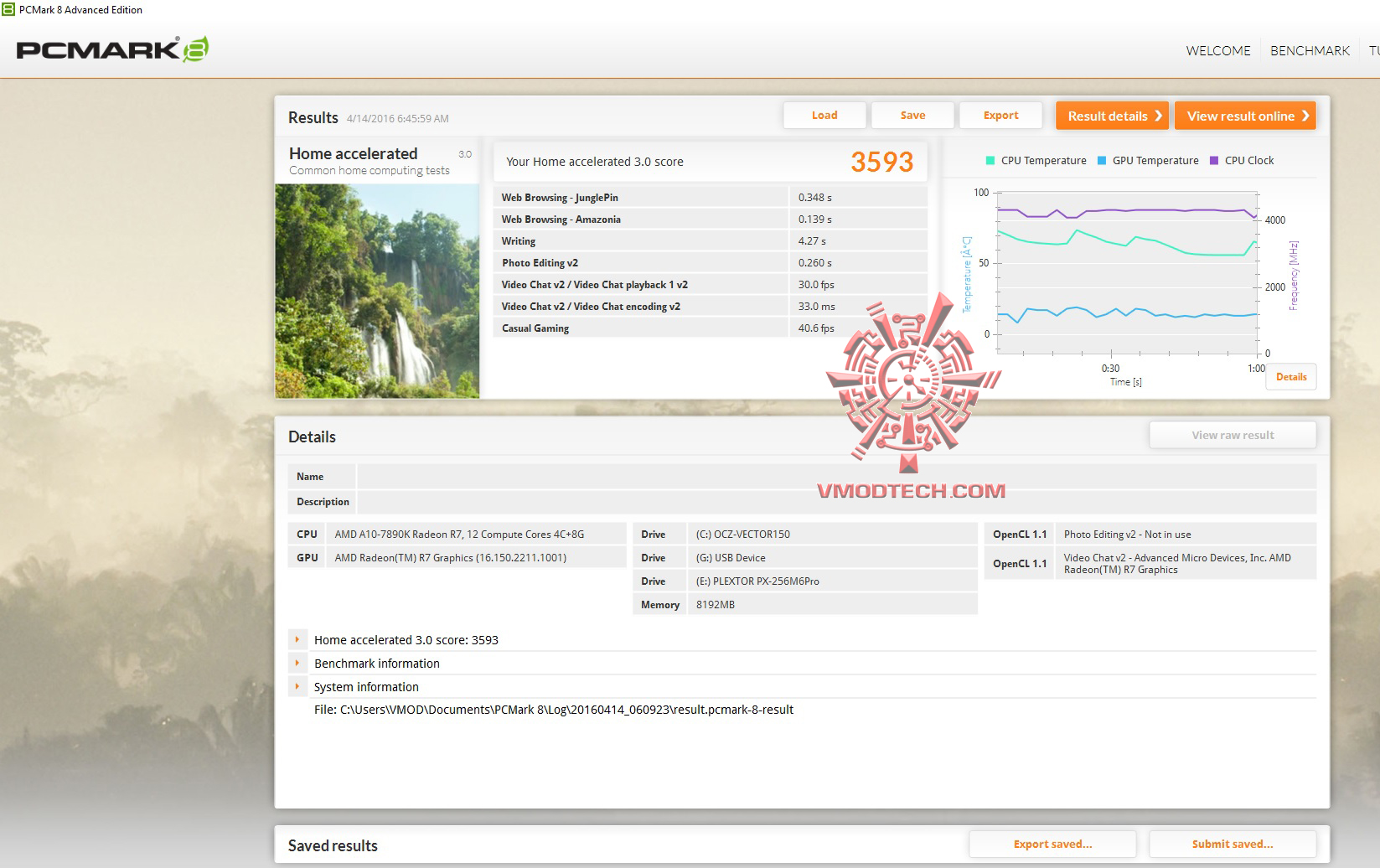Save the current result
The height and width of the screenshot is (868, 1380).
[912, 116]
